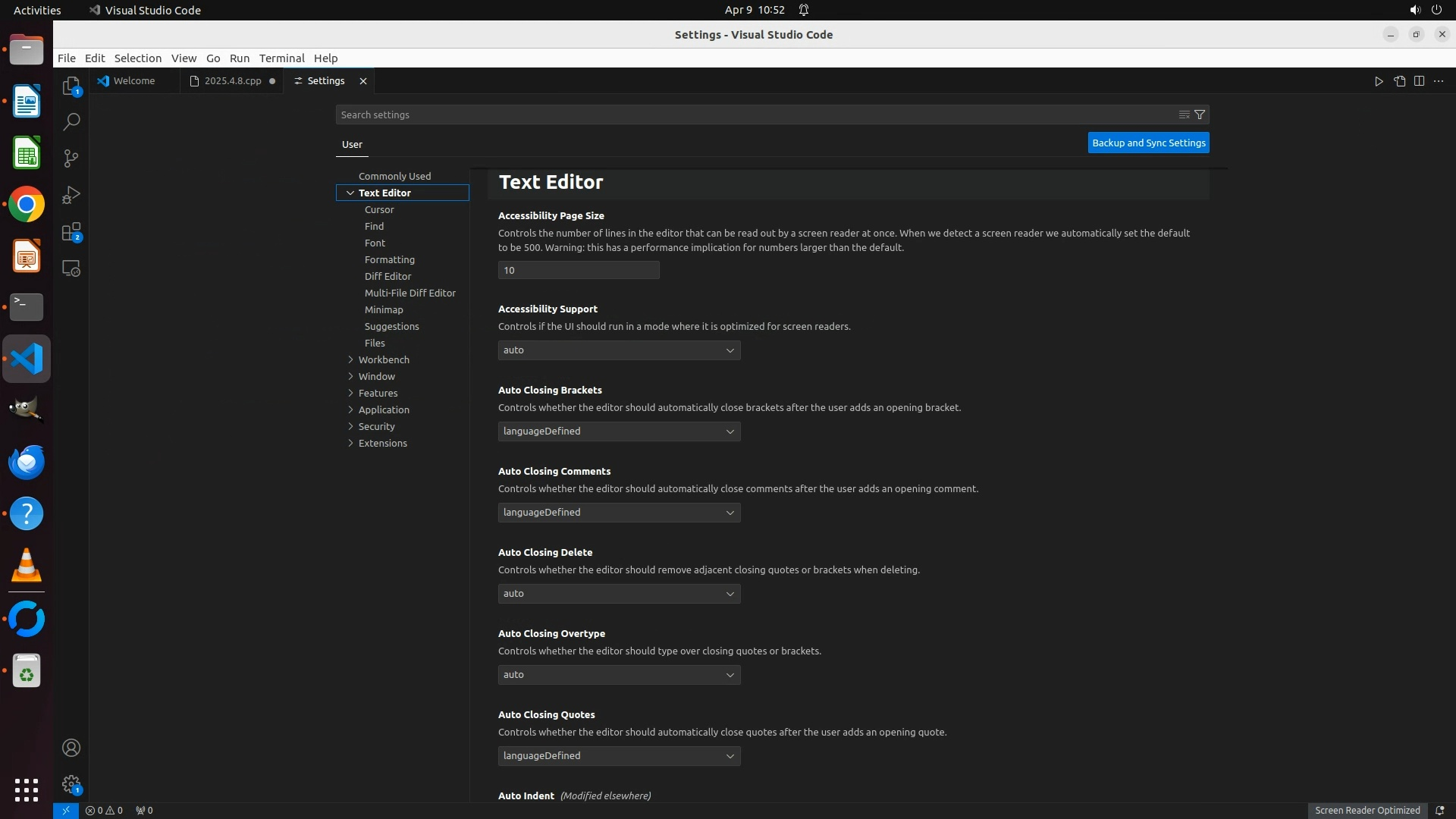The image size is (1456, 819).
Task: Click the Accounts icon
Action: coord(71,748)
